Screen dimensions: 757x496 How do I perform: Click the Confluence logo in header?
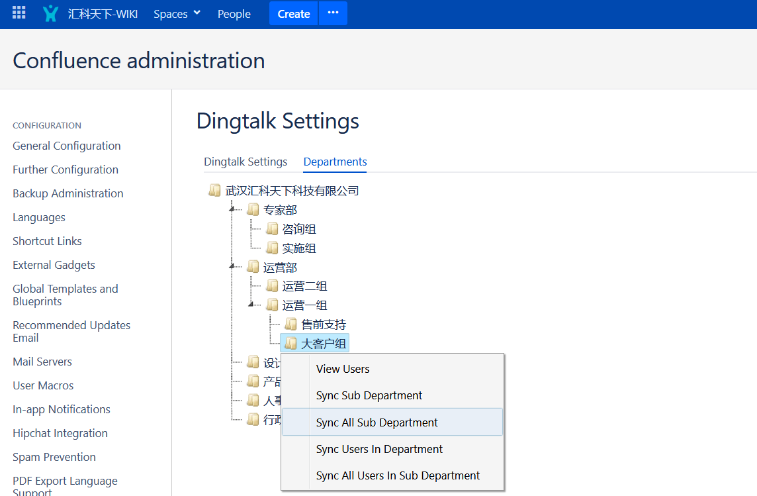point(51,14)
